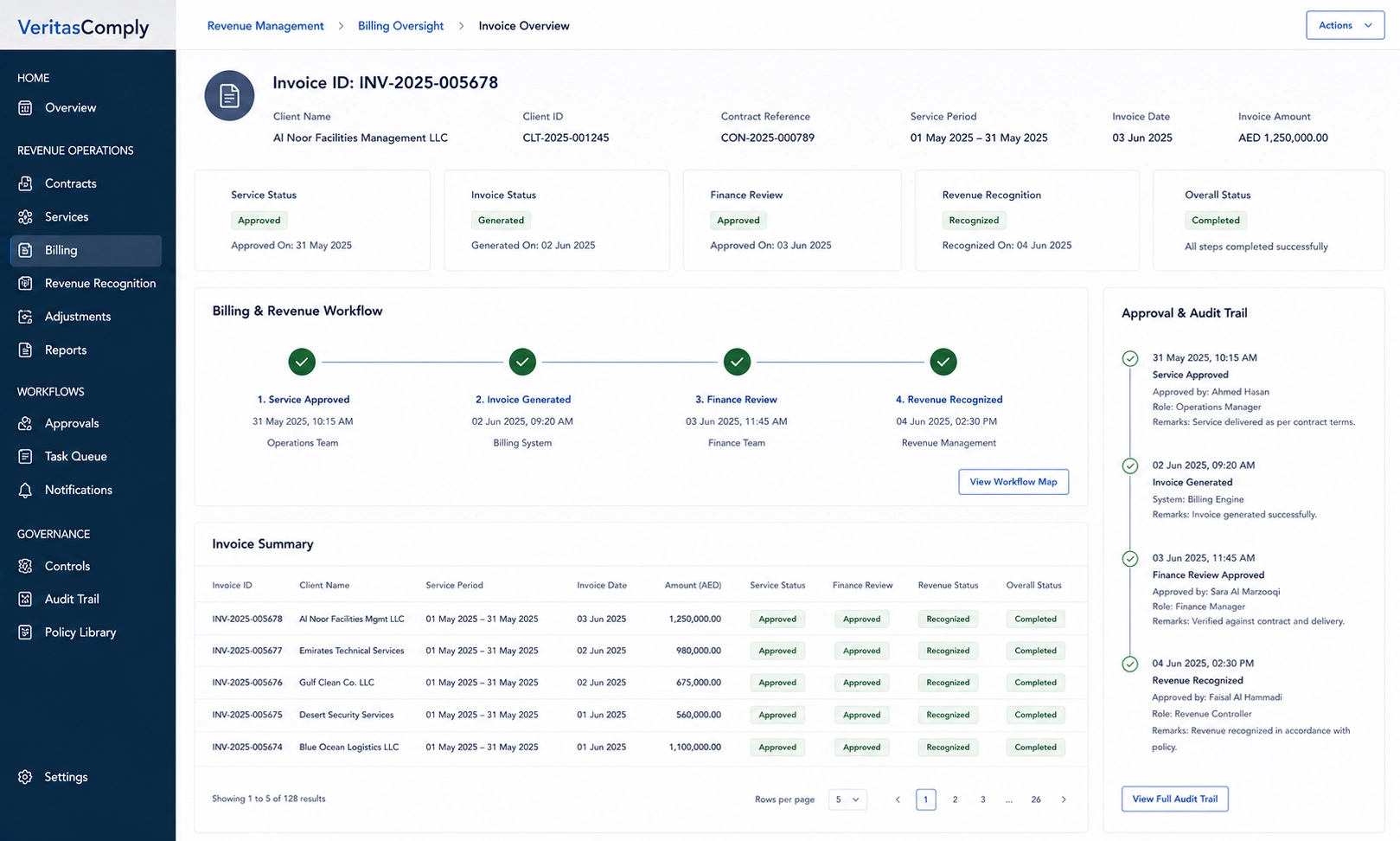Click the Revenue Recognition sidebar icon
This screenshot has width=1400, height=841.
tap(25, 283)
